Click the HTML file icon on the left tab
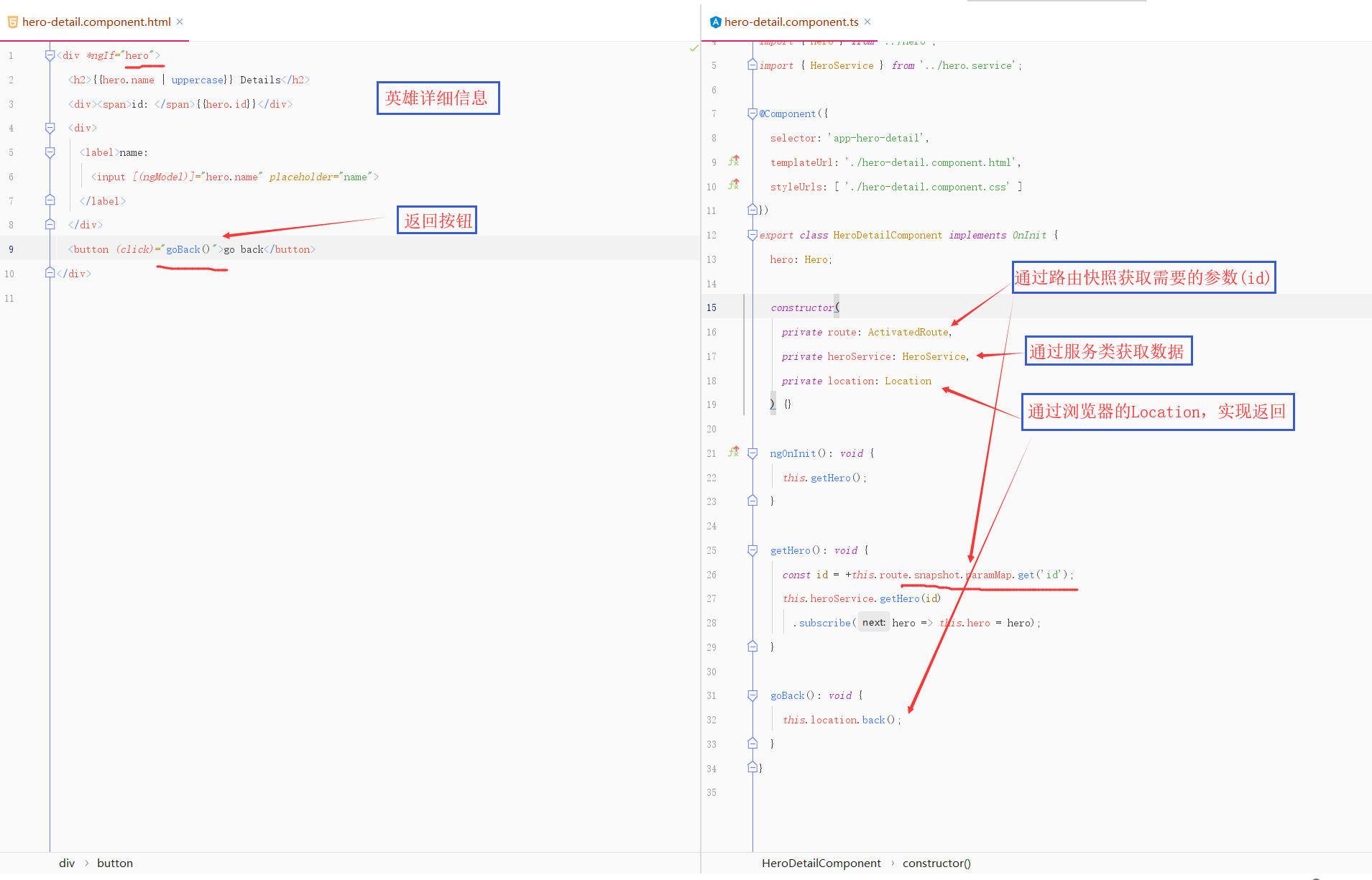Viewport: 1372px width, 880px height. 12,22
